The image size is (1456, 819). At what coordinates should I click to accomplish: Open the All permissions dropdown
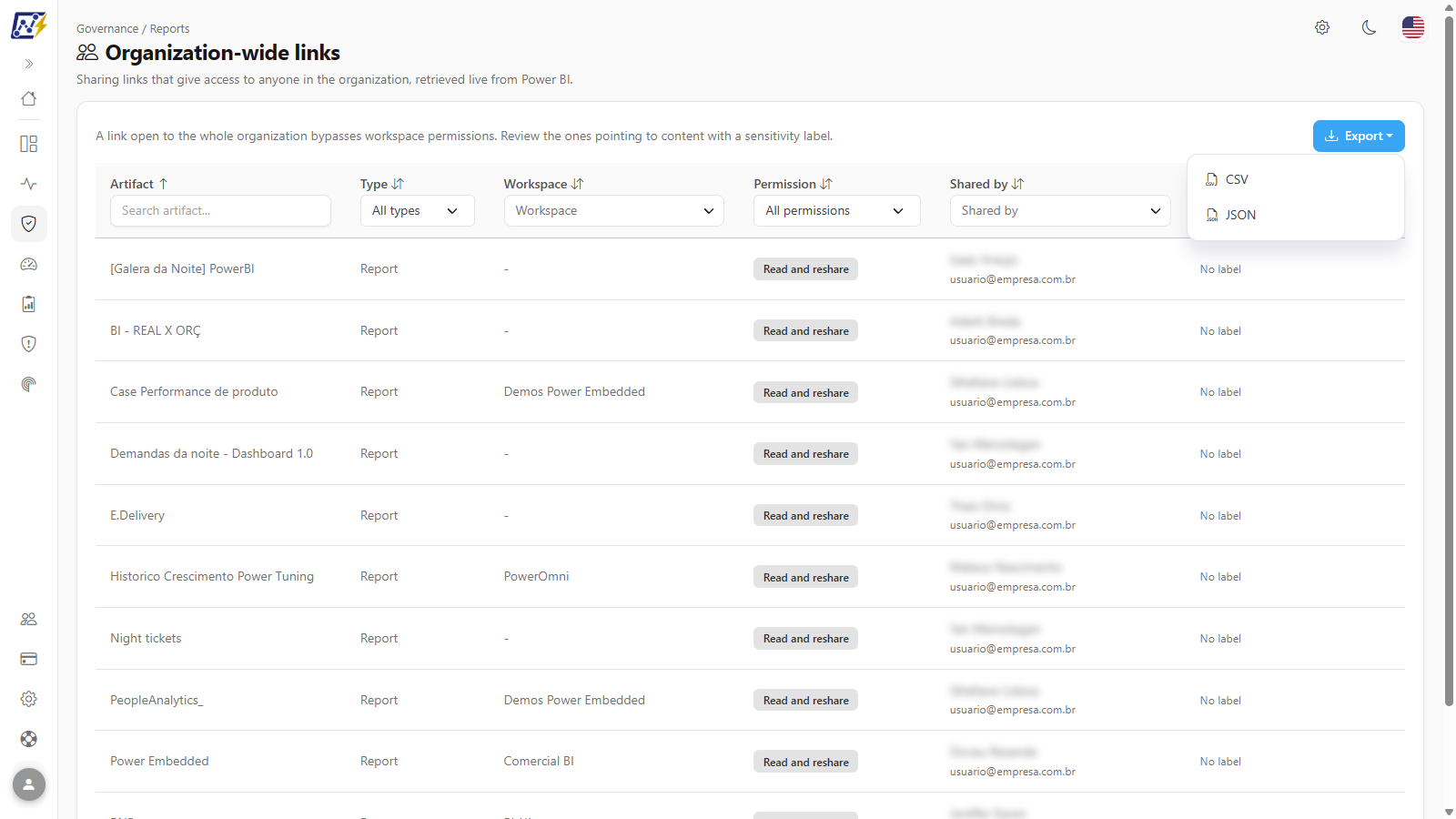(x=836, y=210)
